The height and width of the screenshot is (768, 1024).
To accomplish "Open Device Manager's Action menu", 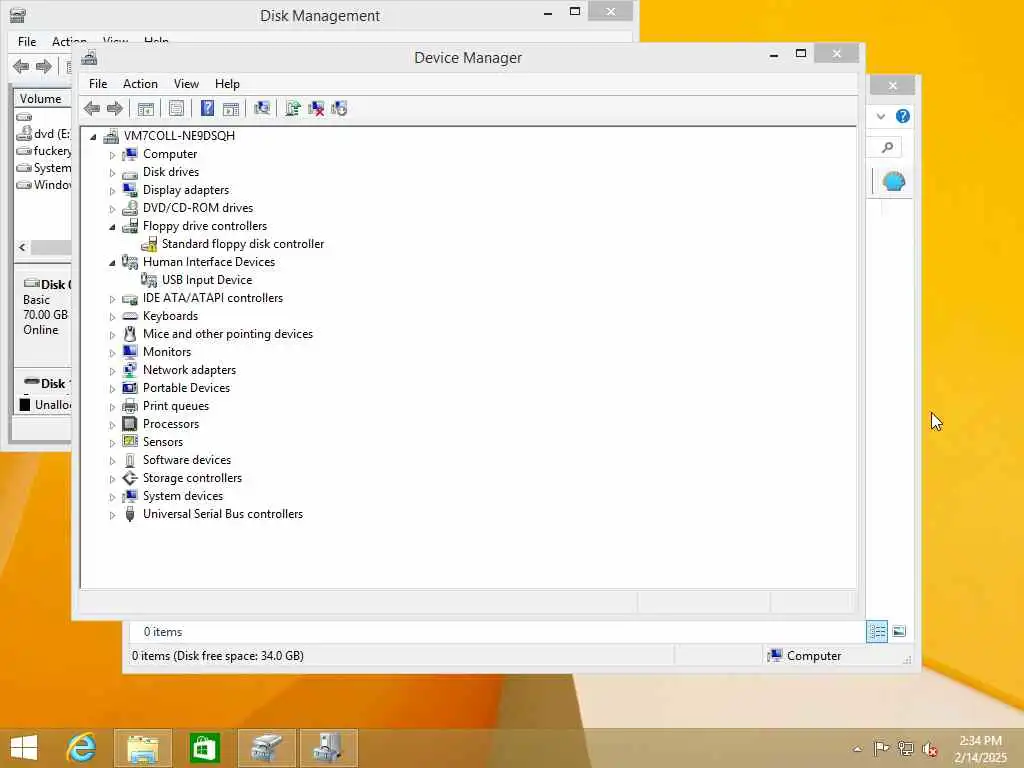I will click(x=140, y=84).
